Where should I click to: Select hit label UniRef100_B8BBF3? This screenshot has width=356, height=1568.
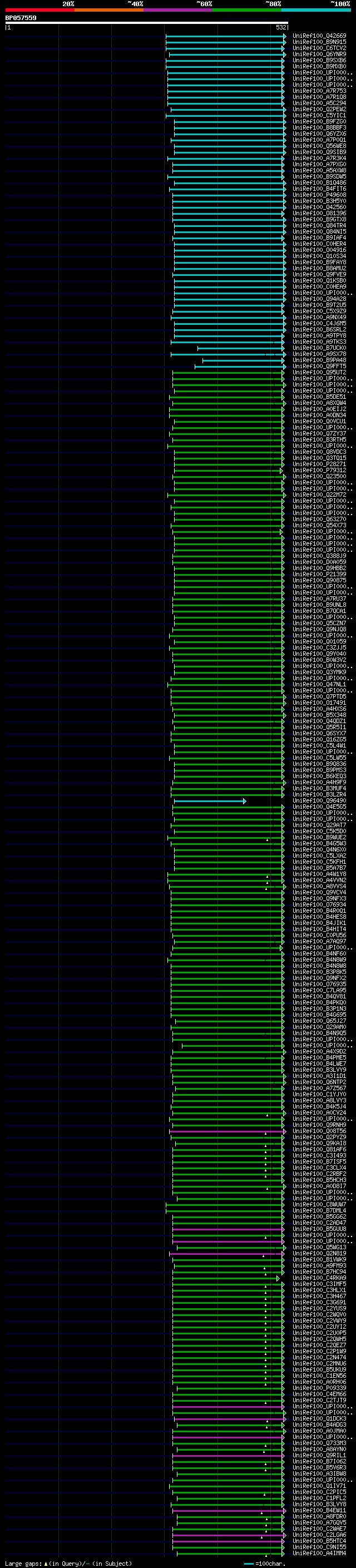click(319, 128)
